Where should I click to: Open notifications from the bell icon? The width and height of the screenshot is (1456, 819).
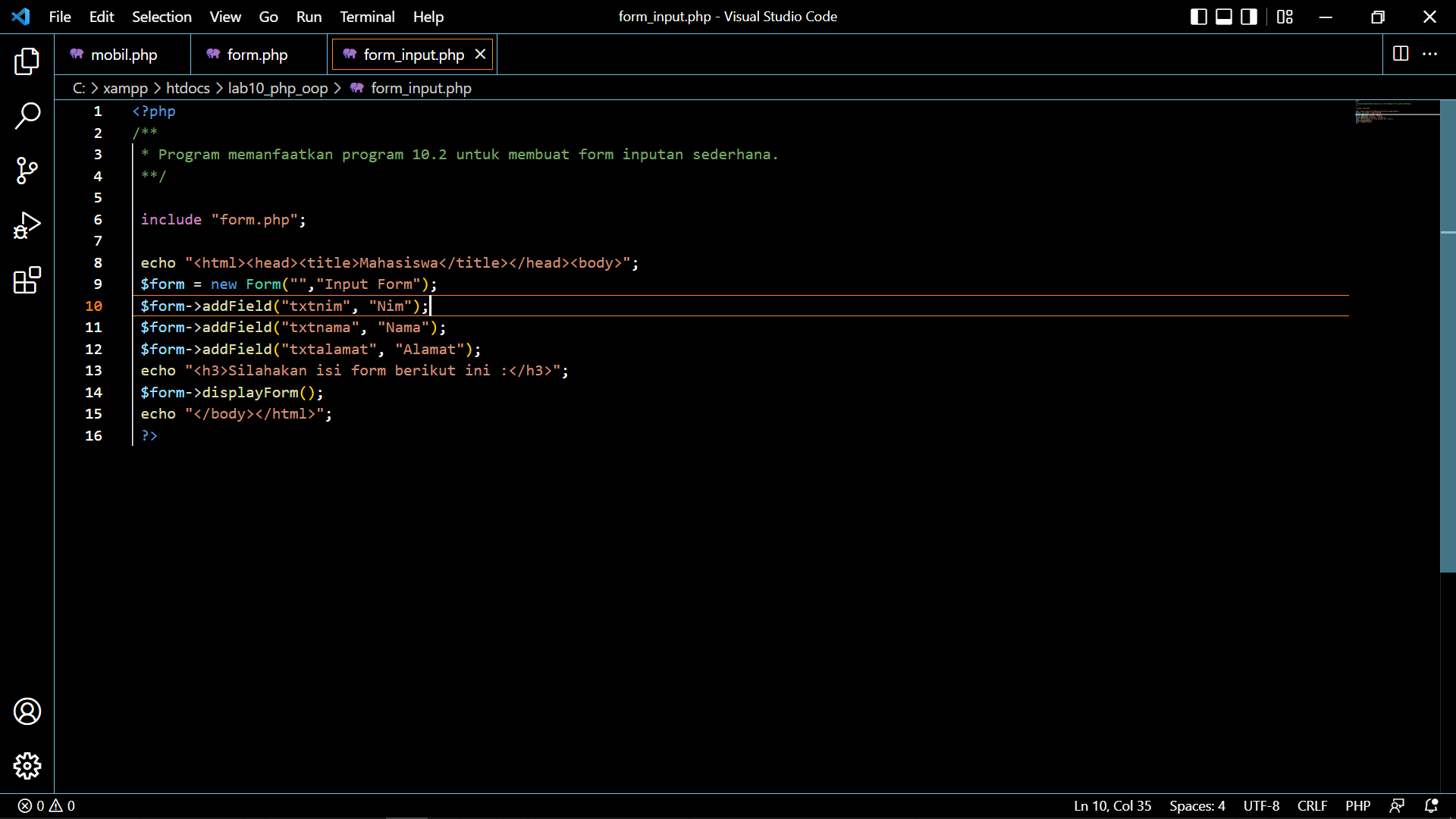click(1432, 806)
